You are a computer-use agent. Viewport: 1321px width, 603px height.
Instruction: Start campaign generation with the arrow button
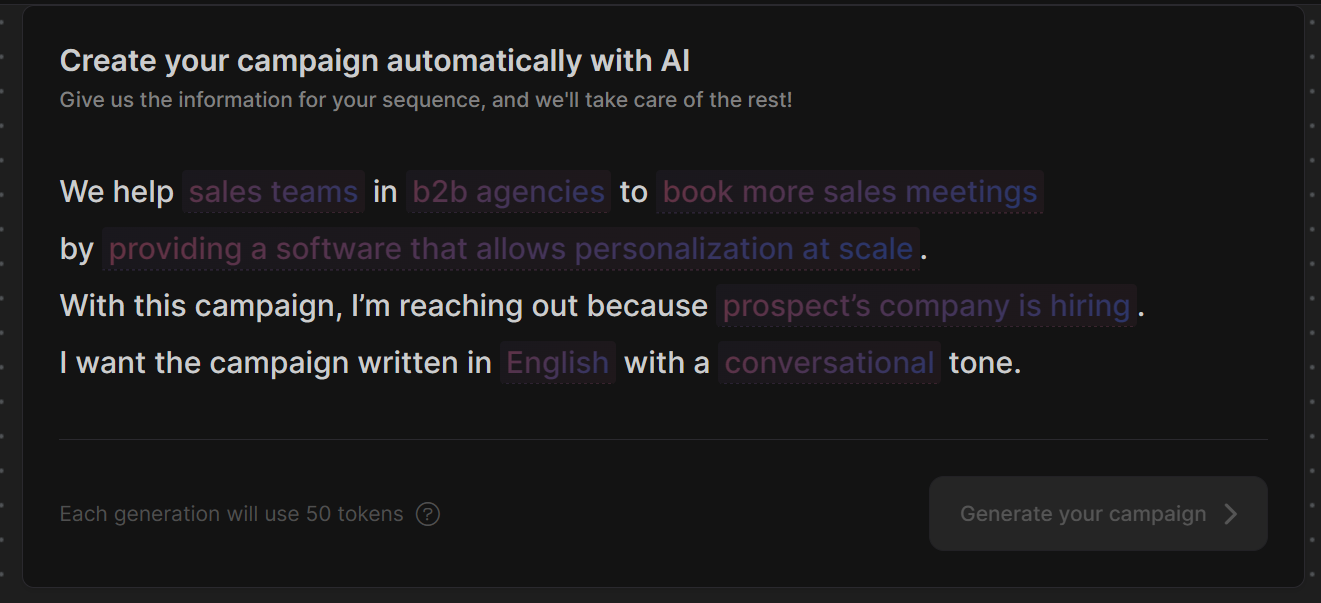click(1231, 513)
